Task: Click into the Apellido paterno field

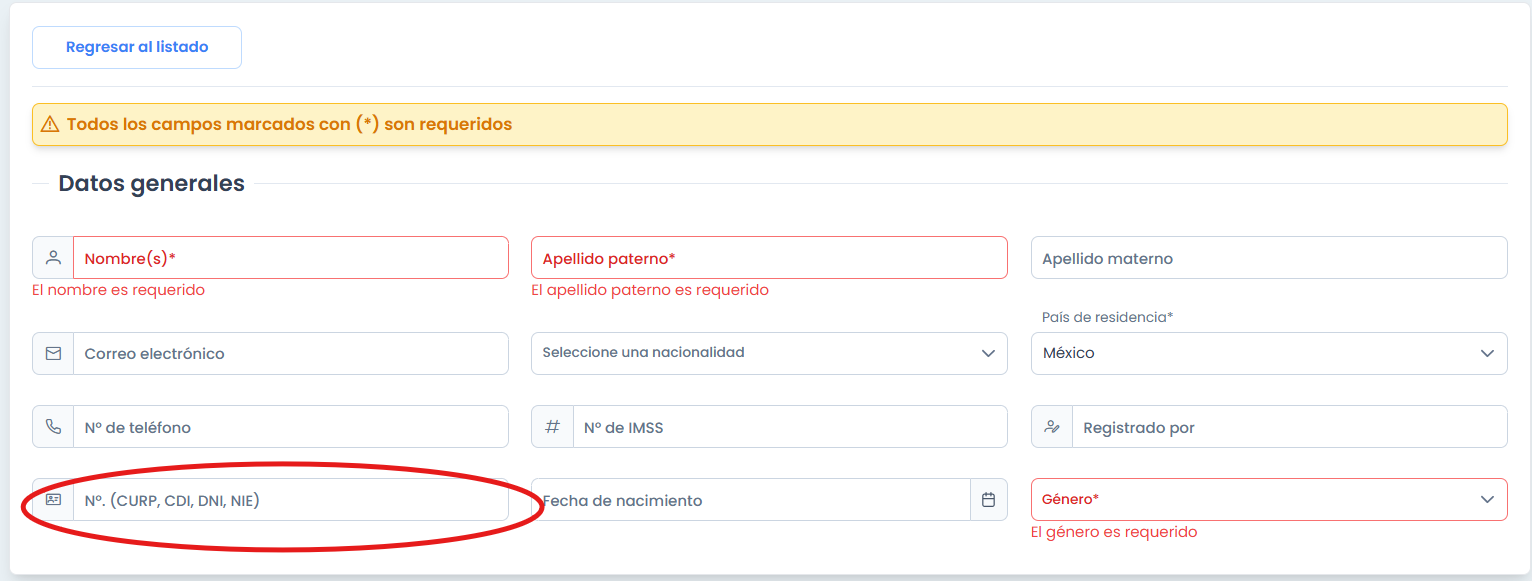Action: point(768,258)
